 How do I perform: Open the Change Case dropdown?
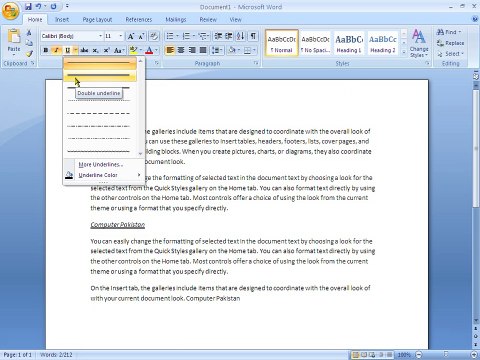[x=119, y=50]
